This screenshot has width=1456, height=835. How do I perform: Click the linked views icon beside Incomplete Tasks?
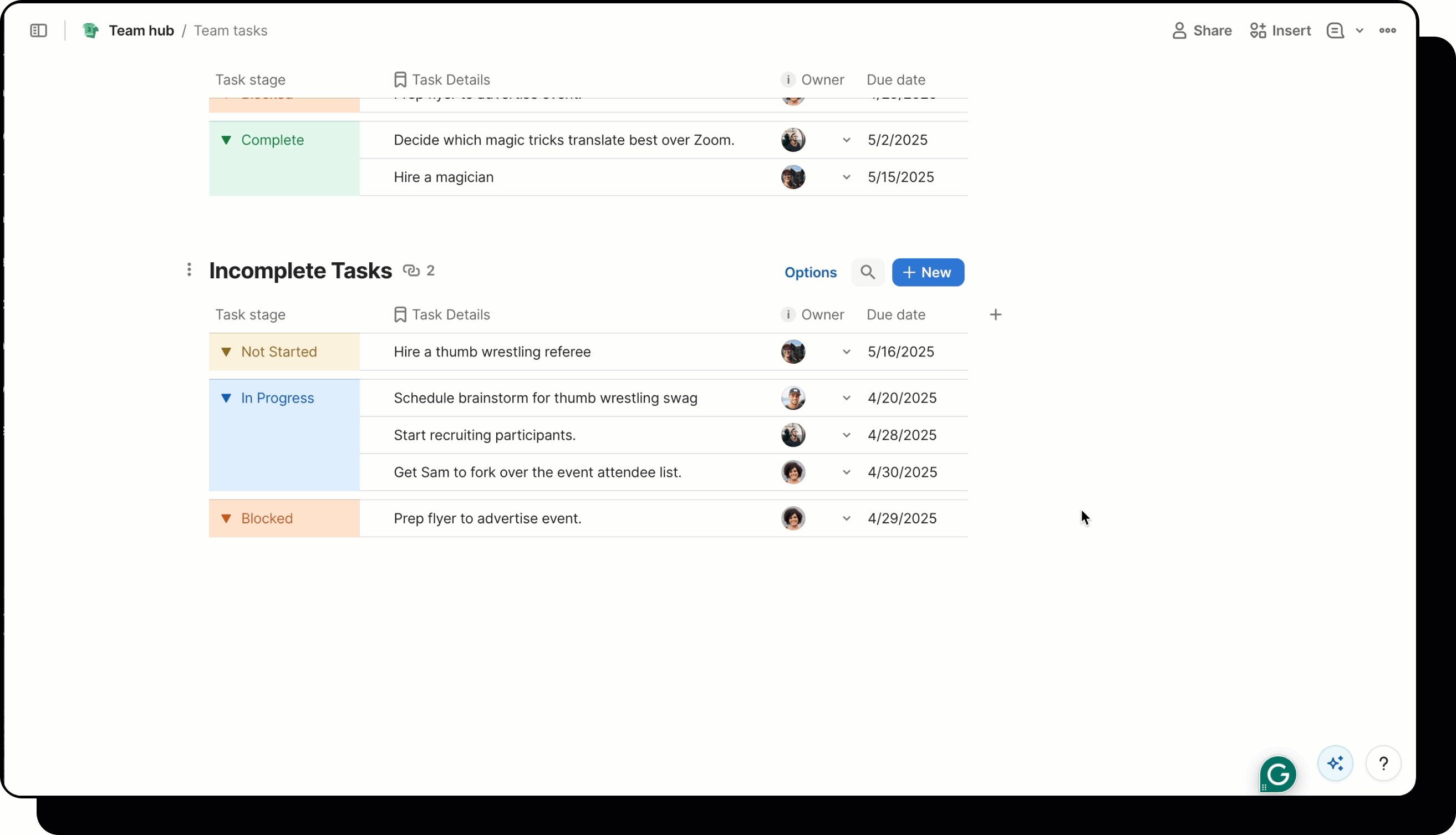click(x=411, y=271)
